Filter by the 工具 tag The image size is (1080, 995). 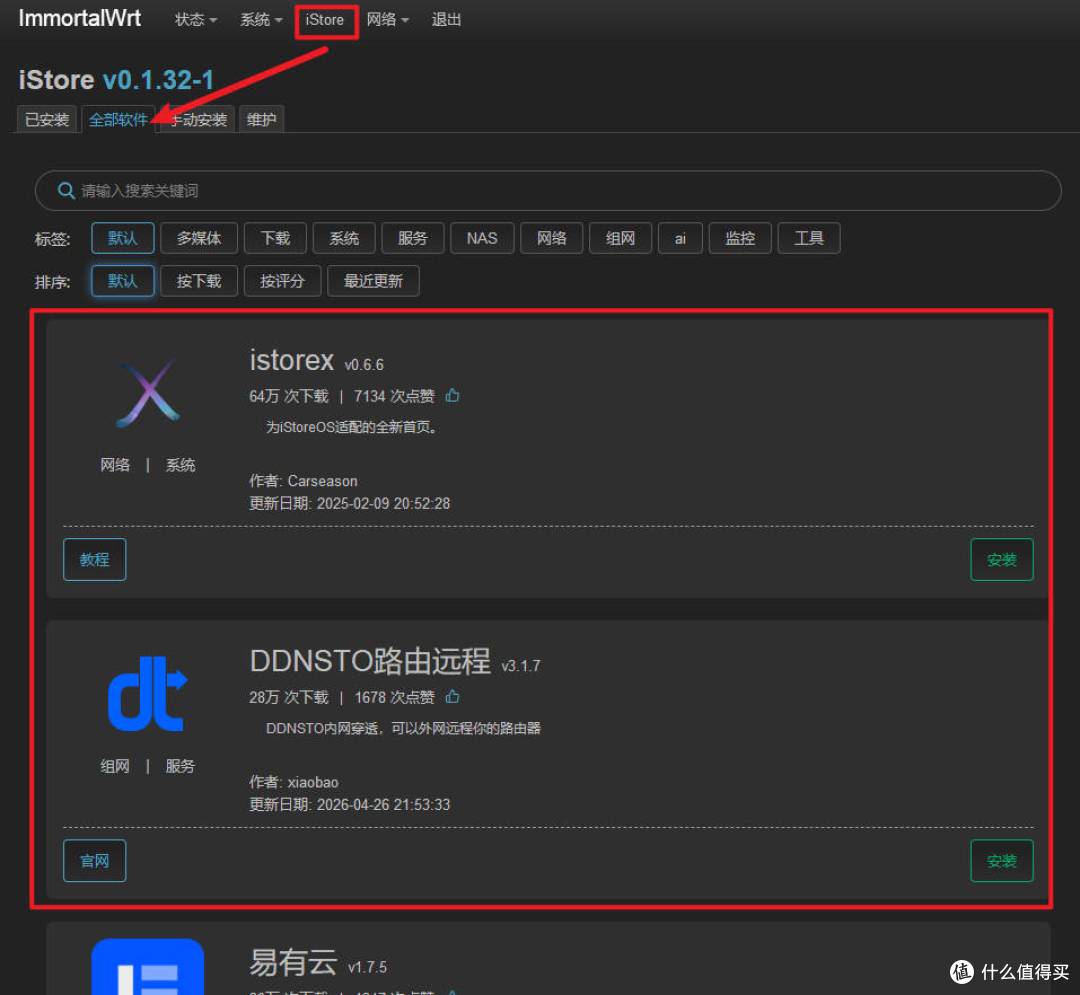click(809, 238)
